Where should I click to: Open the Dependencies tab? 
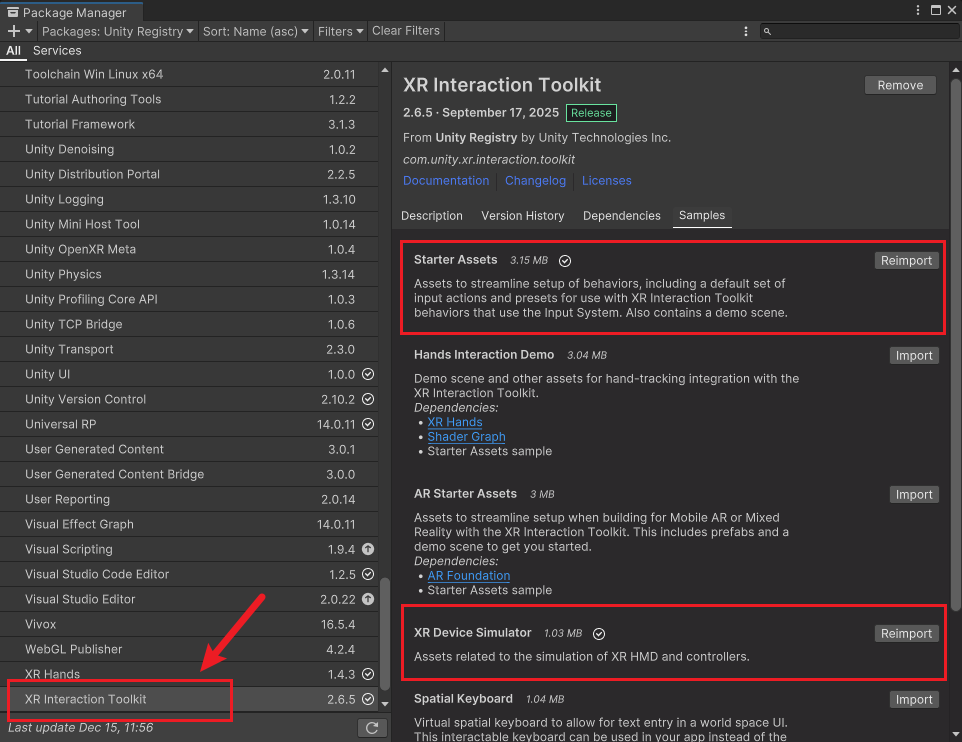point(621,216)
